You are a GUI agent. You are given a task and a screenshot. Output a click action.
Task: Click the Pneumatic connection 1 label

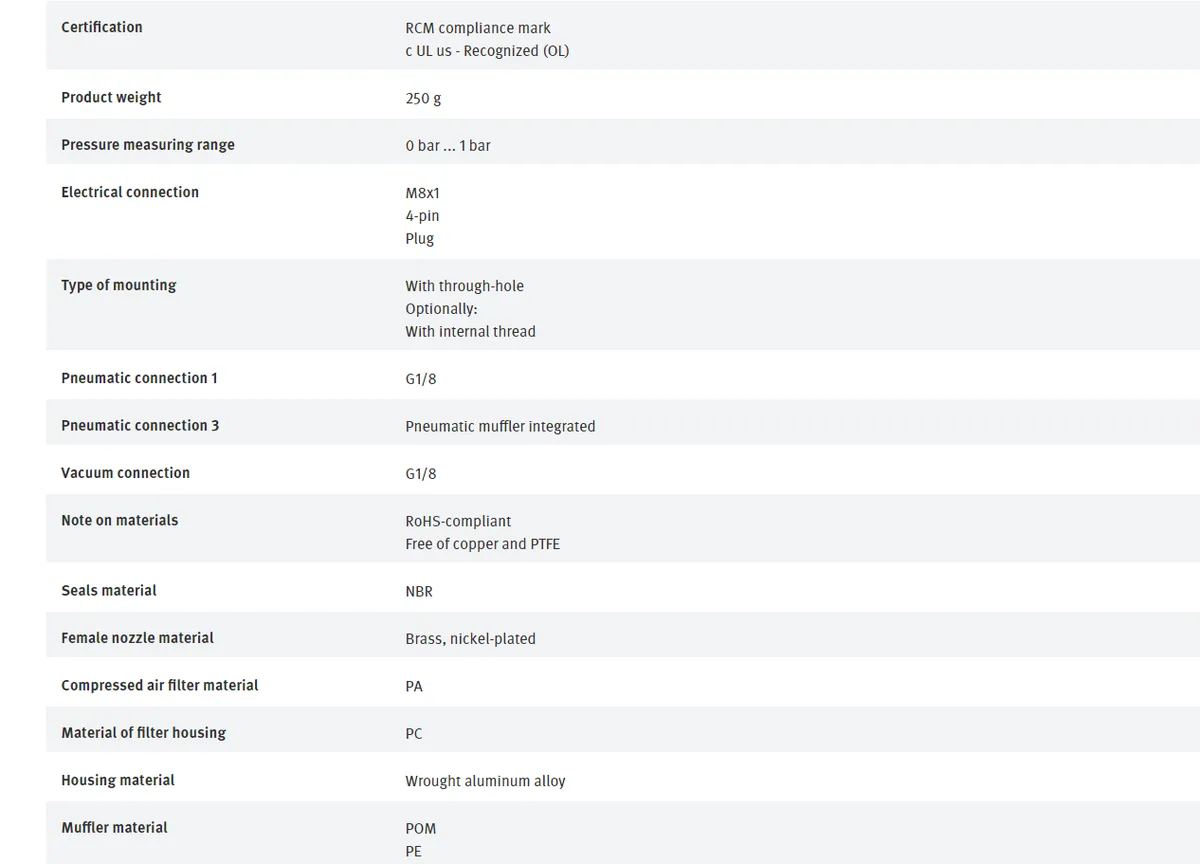(x=139, y=378)
